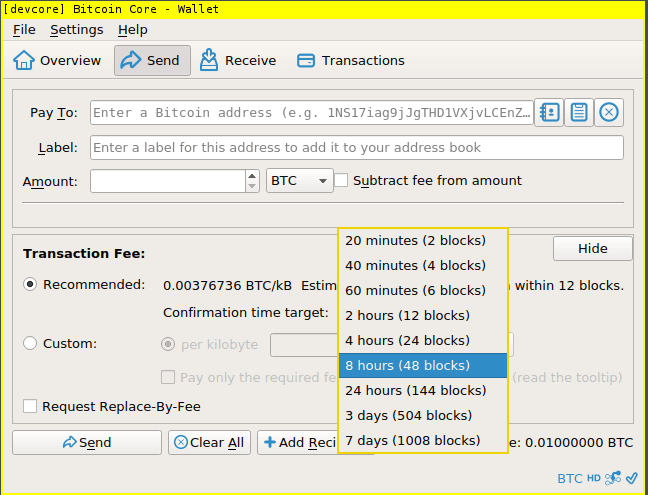The image size is (648, 495).
Task: Open the Settings menu
Action: click(x=76, y=30)
